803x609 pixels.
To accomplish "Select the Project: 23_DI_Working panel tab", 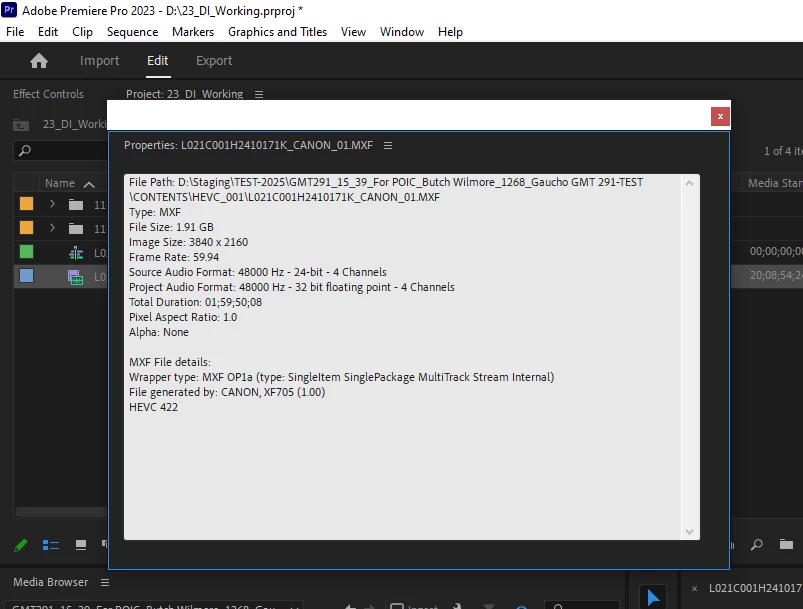I will click(184, 94).
